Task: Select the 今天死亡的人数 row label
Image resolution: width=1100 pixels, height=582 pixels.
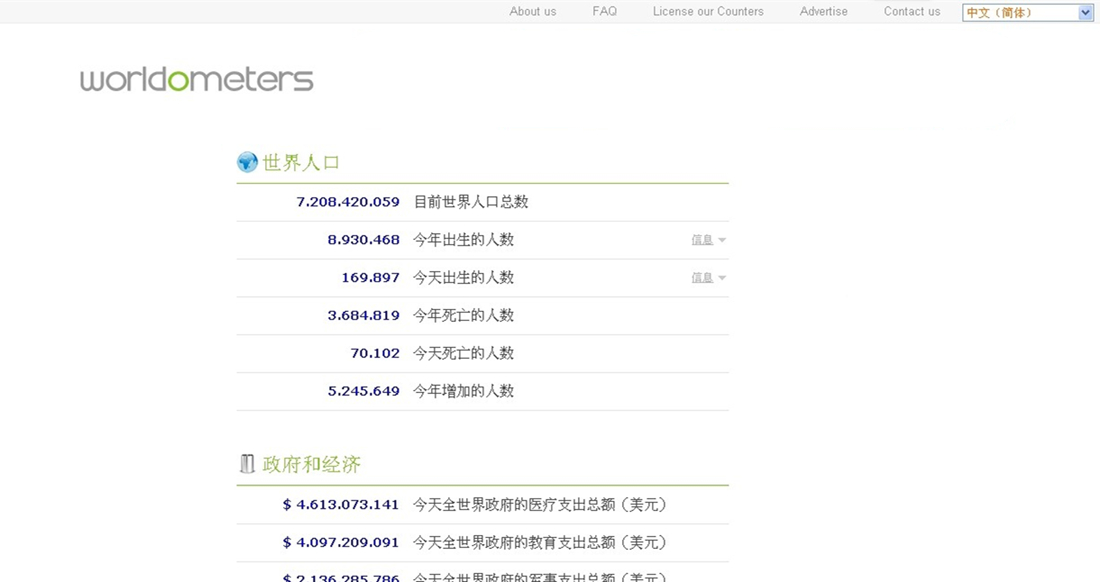Action: click(464, 354)
